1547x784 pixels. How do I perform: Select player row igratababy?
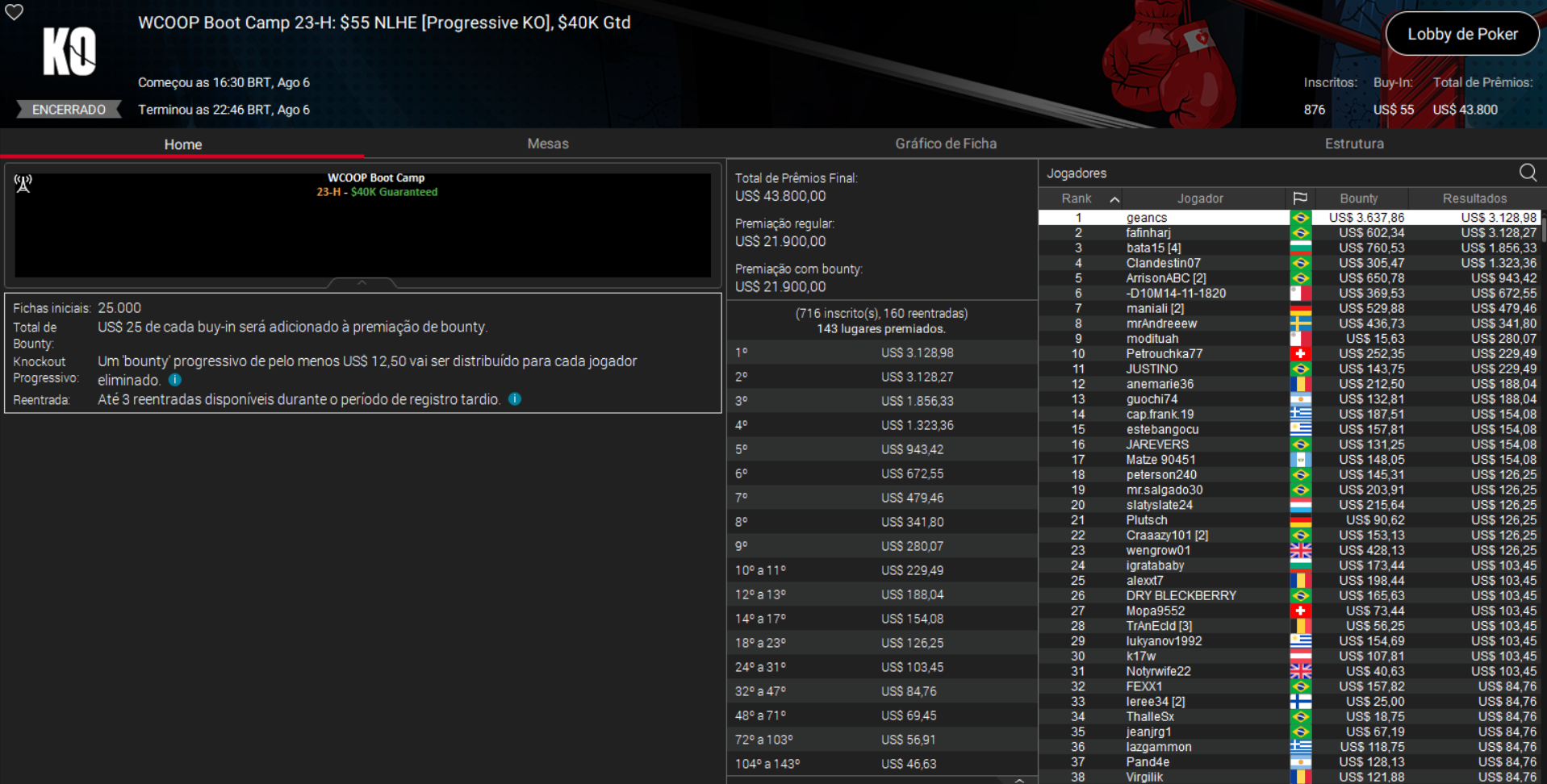(x=1290, y=565)
